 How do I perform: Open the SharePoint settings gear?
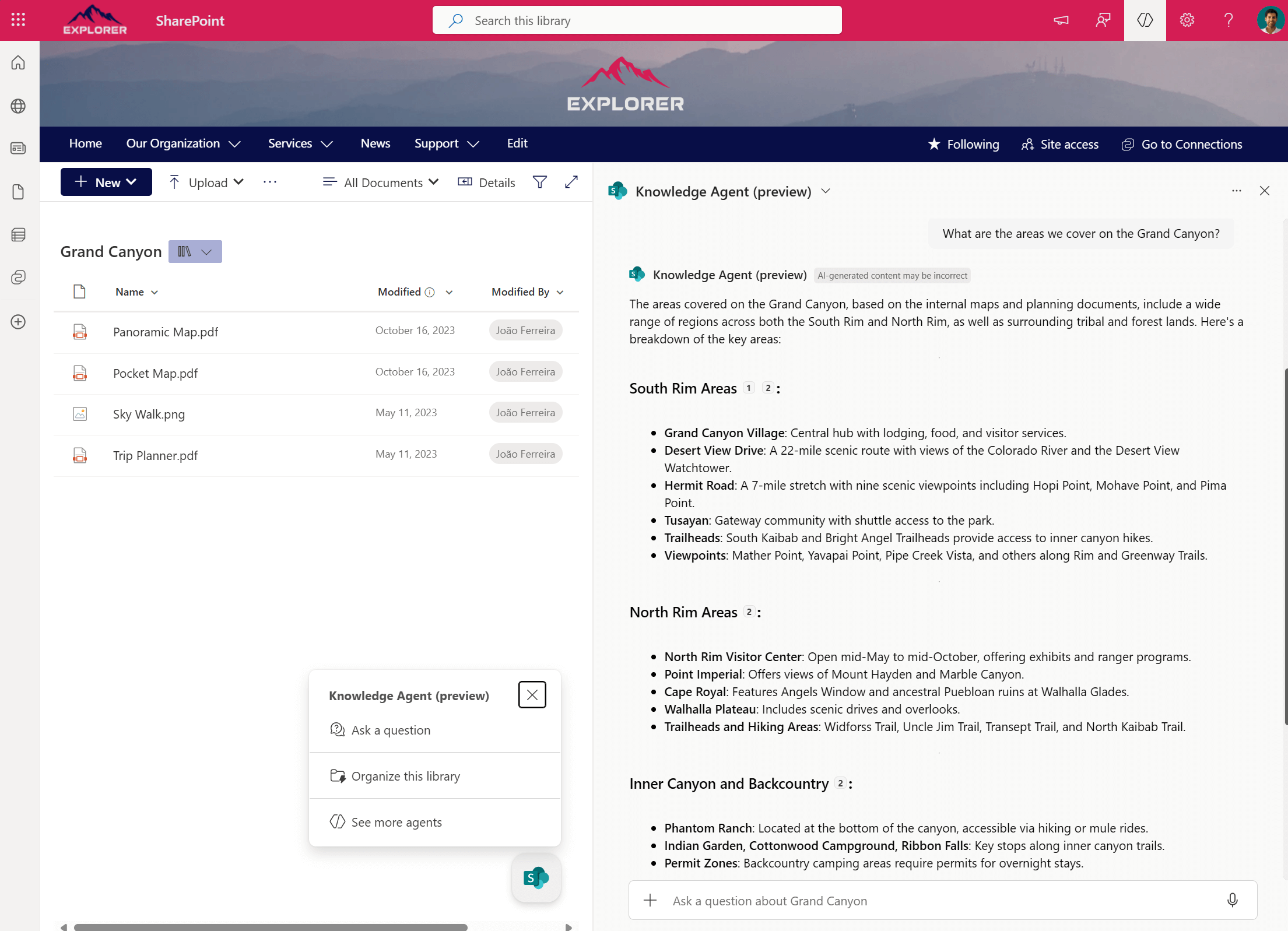[x=1187, y=20]
